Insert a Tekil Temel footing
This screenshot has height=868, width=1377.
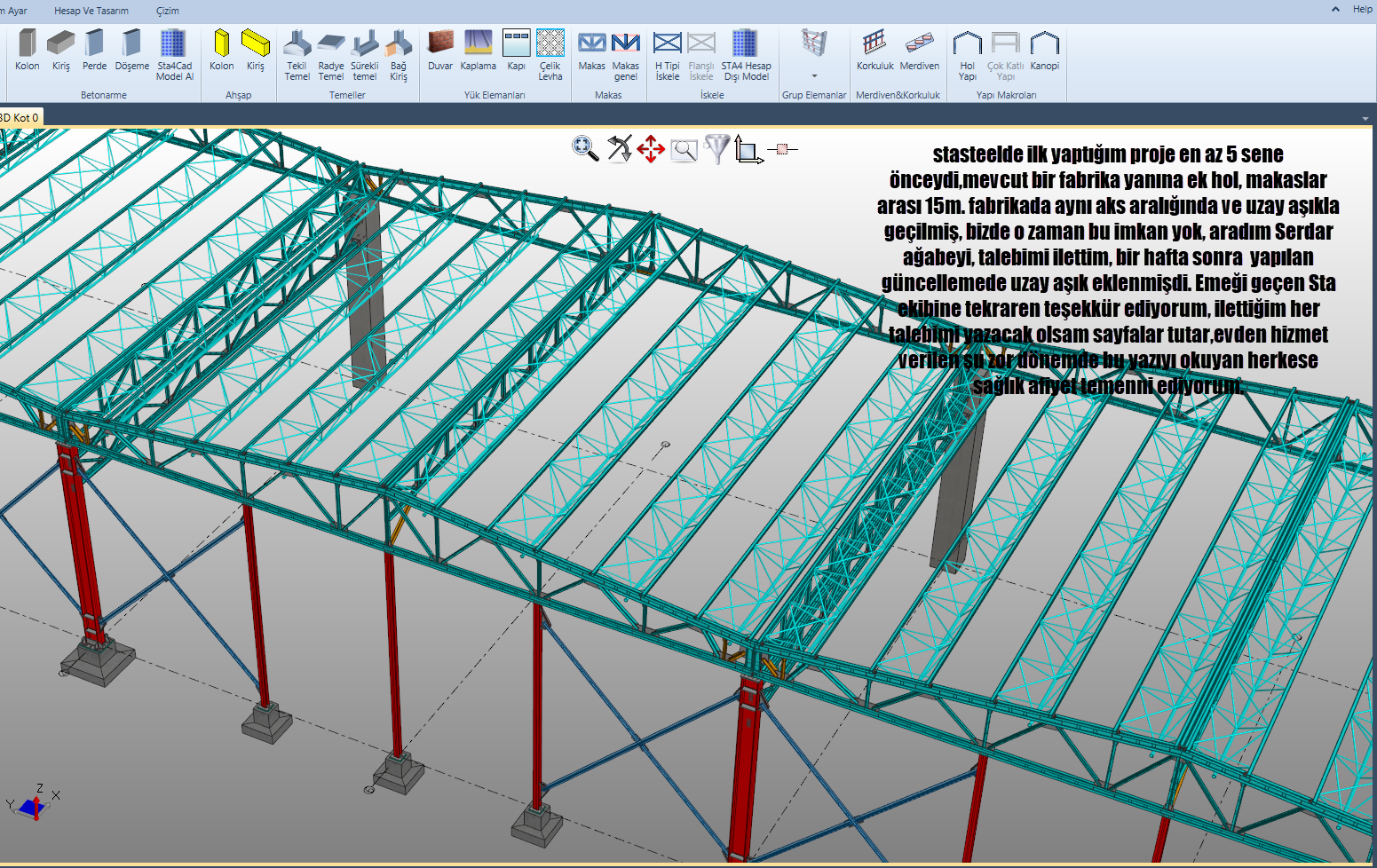[x=297, y=53]
